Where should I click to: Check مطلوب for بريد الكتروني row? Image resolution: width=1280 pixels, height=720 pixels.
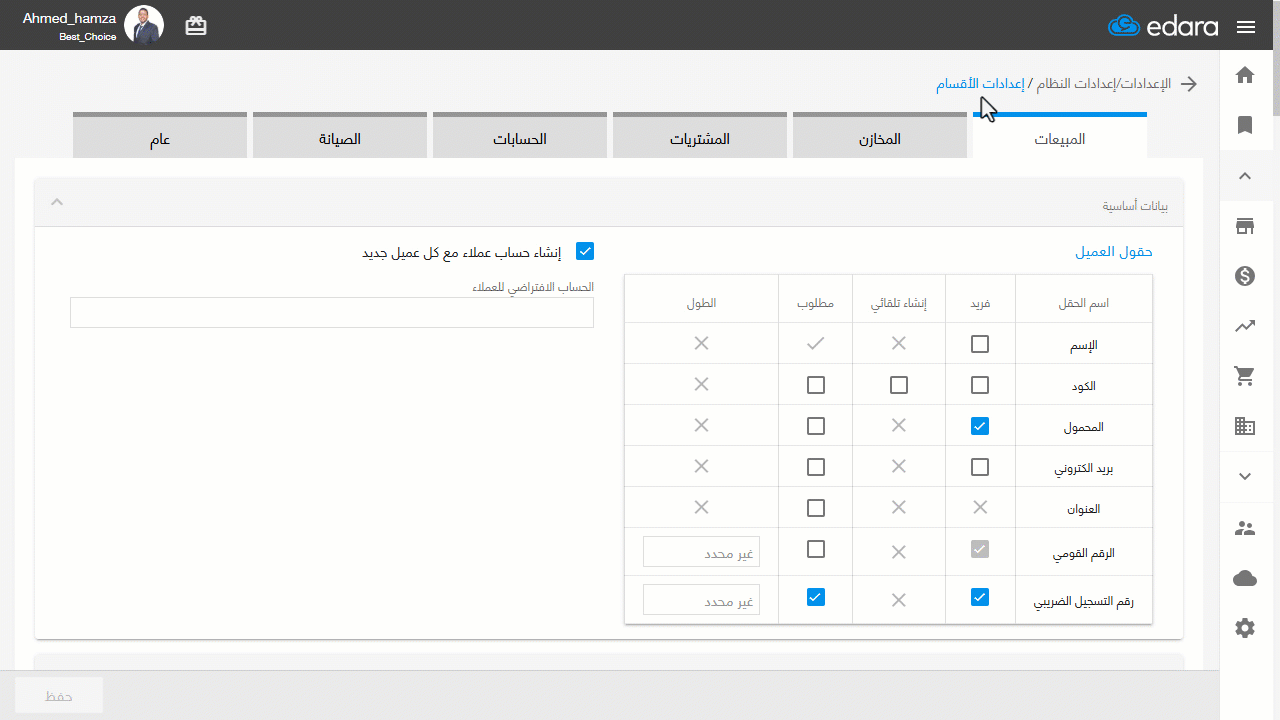tap(816, 467)
